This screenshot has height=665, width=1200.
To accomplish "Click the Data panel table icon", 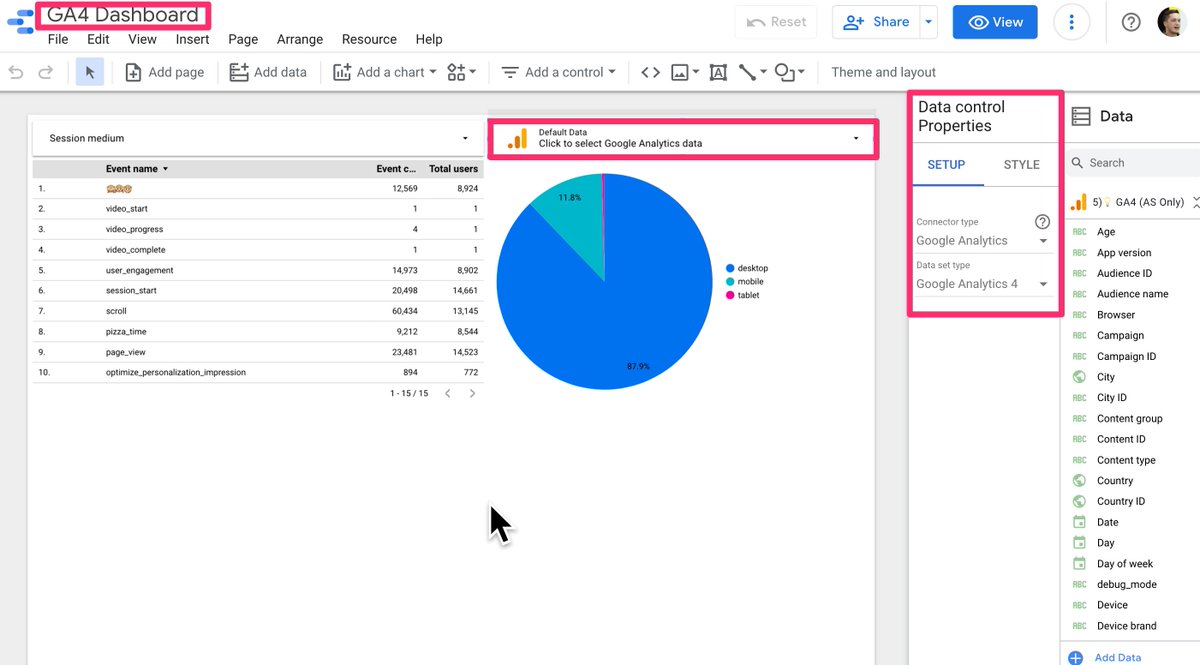I will click(1080, 116).
